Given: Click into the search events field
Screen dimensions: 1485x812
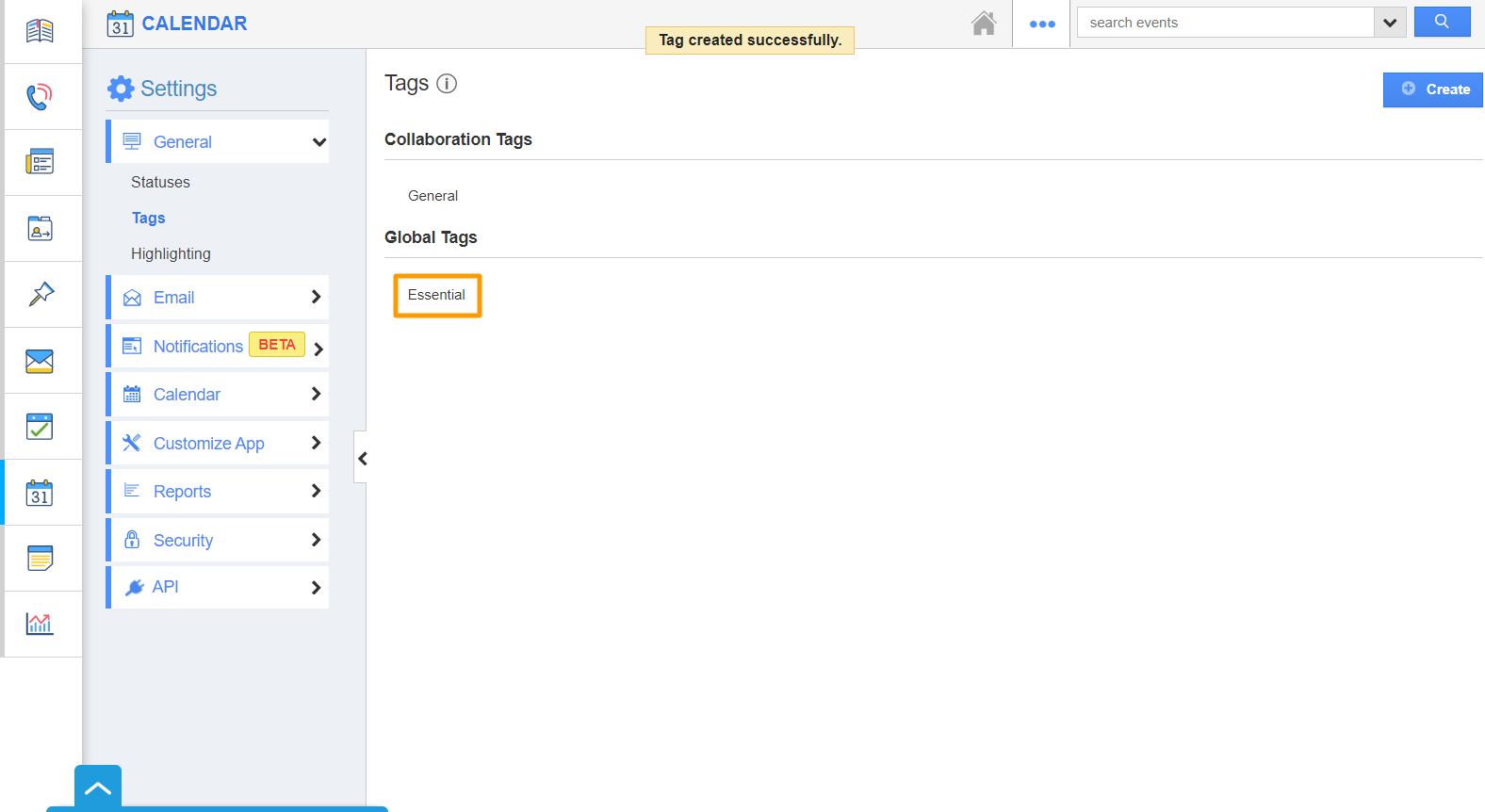Looking at the screenshot, I should pyautogui.click(x=1225, y=23).
